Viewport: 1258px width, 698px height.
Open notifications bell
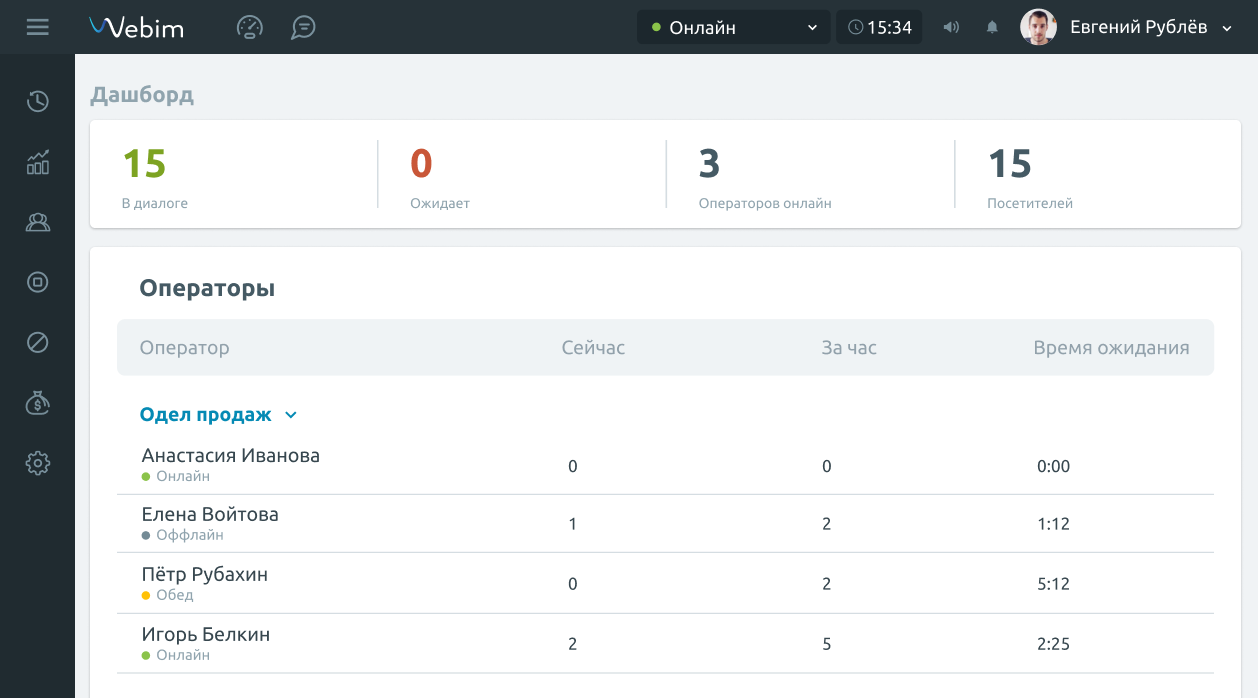[x=992, y=27]
